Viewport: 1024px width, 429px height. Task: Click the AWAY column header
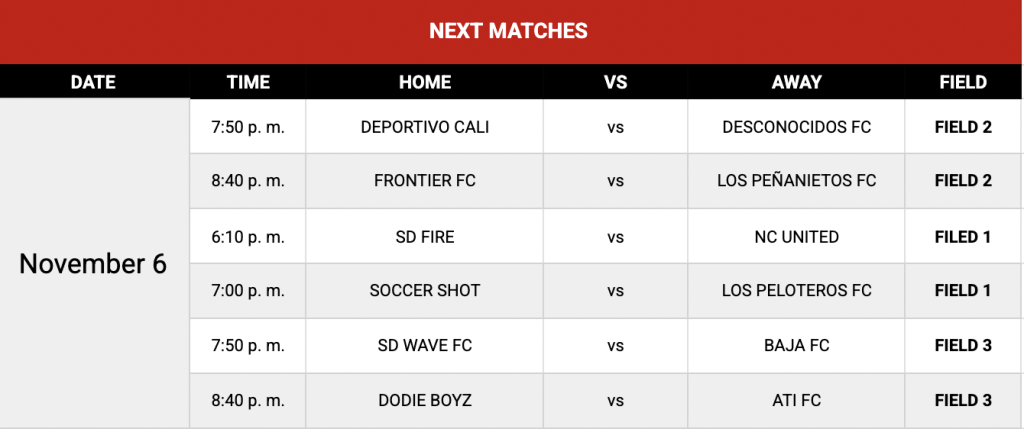pyautogui.click(x=796, y=82)
